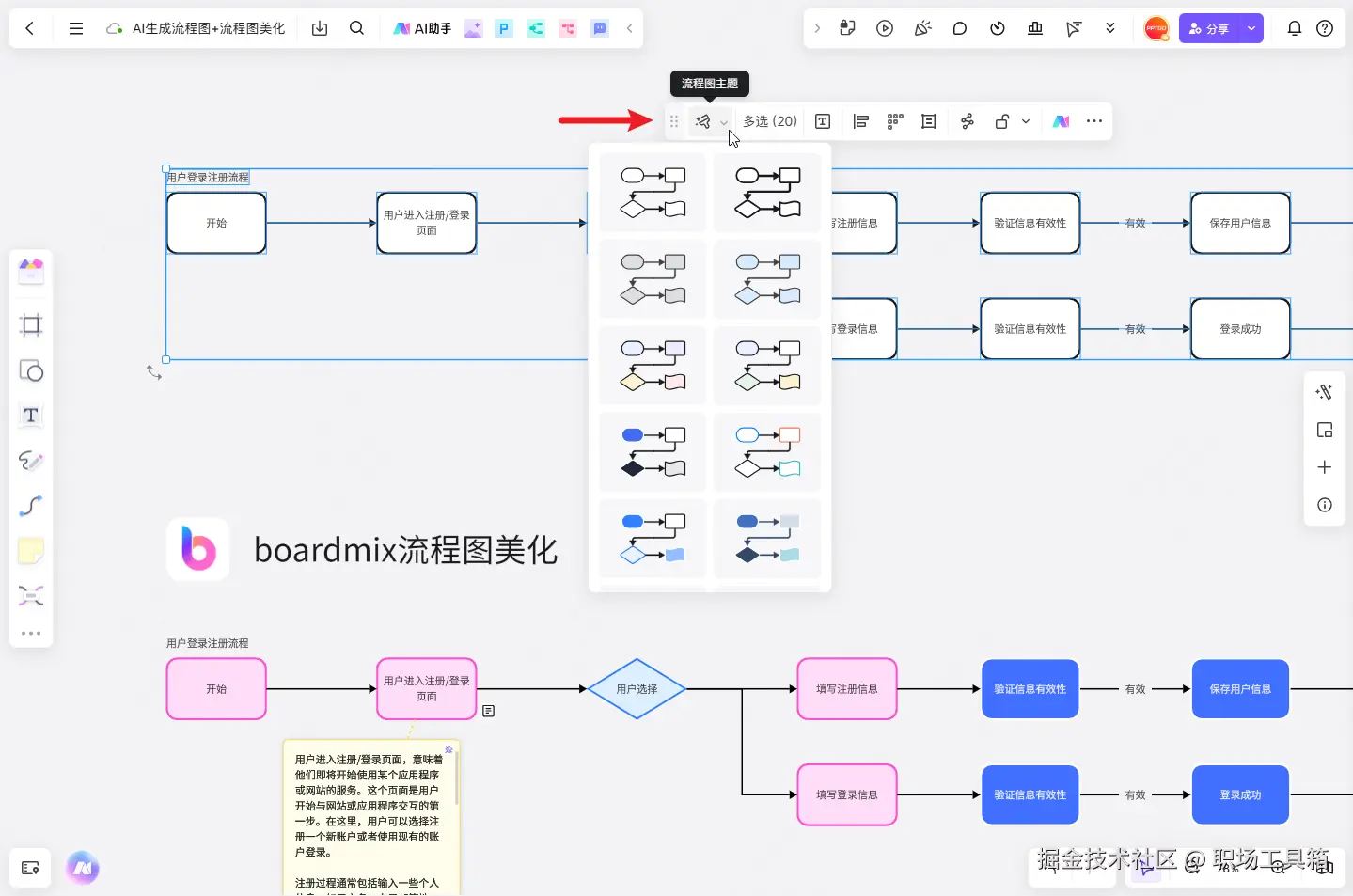
Task: Select the Pencil drawing tool
Action: click(31, 461)
